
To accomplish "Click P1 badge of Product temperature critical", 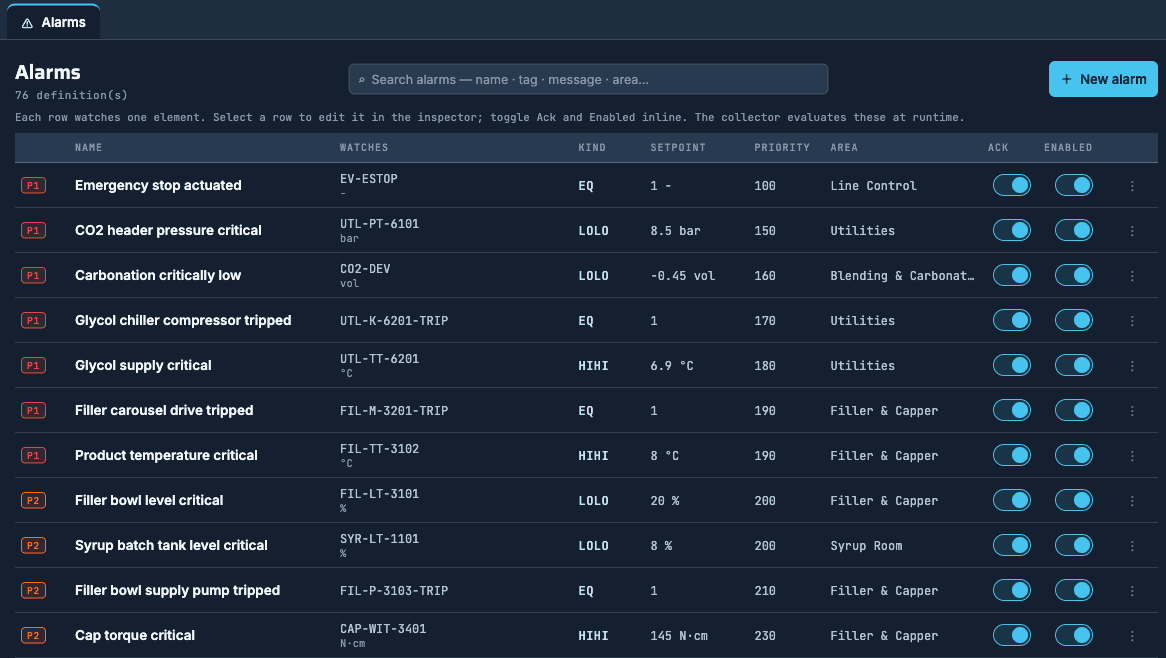I will pyautogui.click(x=33, y=455).
